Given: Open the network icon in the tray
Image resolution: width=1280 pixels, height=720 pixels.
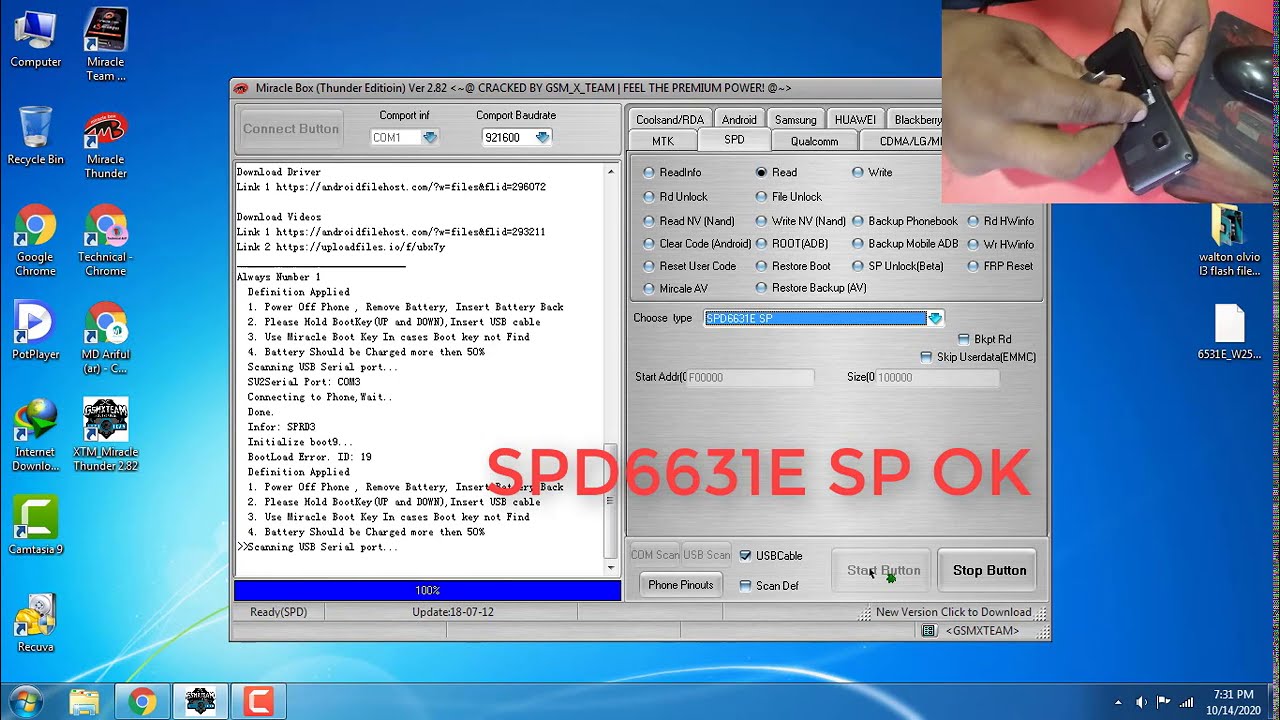Looking at the screenshot, I should click(x=1187, y=702).
